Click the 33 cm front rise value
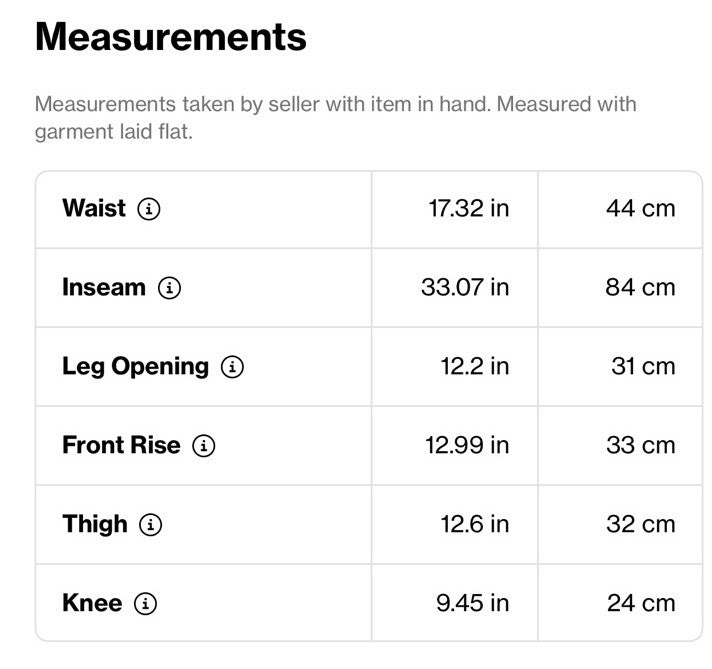The height and width of the screenshot is (669, 712). [x=641, y=446]
